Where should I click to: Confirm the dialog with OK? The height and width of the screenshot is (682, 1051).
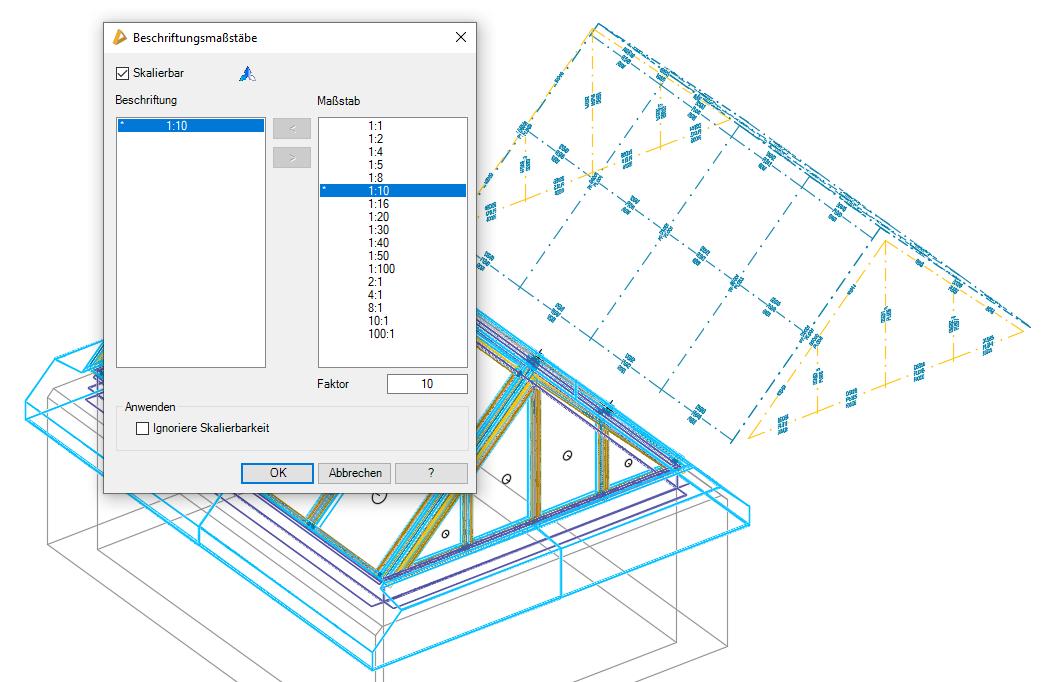(277, 473)
